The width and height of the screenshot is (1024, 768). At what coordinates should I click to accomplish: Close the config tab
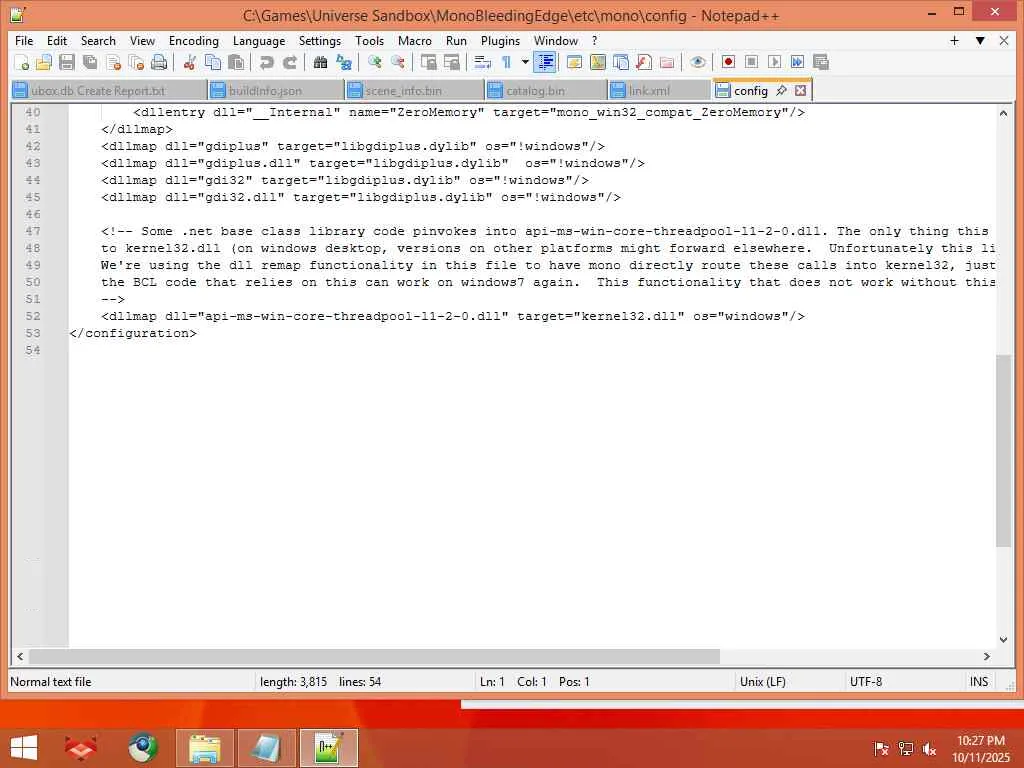[x=801, y=91]
